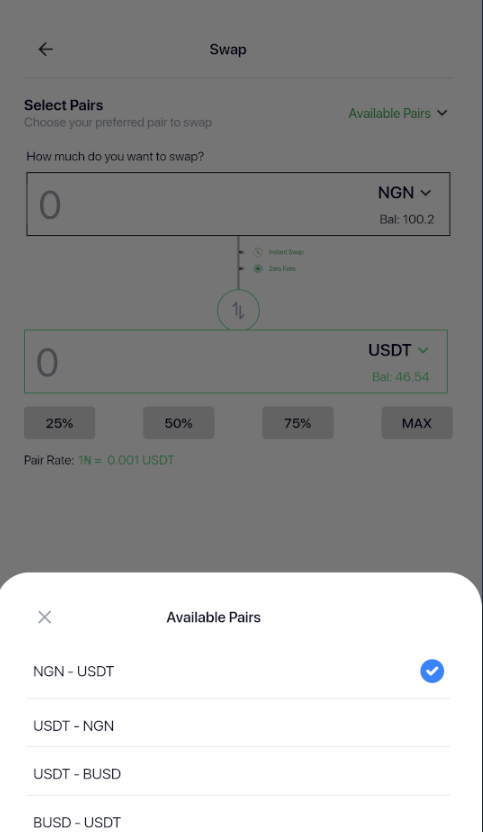Click the 75% amount button

pos(298,423)
